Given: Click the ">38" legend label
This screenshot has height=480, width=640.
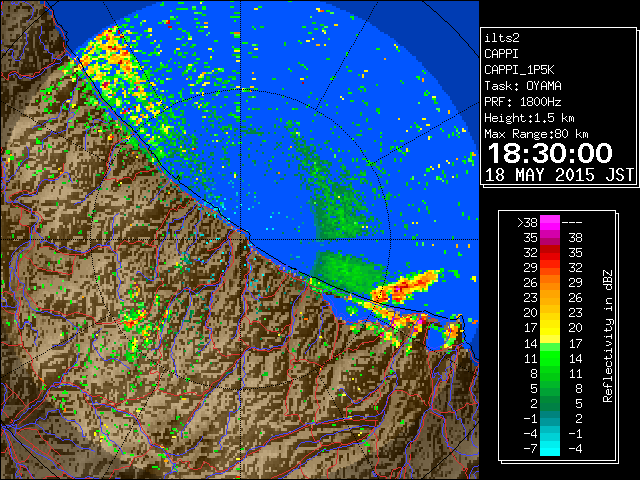Looking at the screenshot, I should 527,223.
